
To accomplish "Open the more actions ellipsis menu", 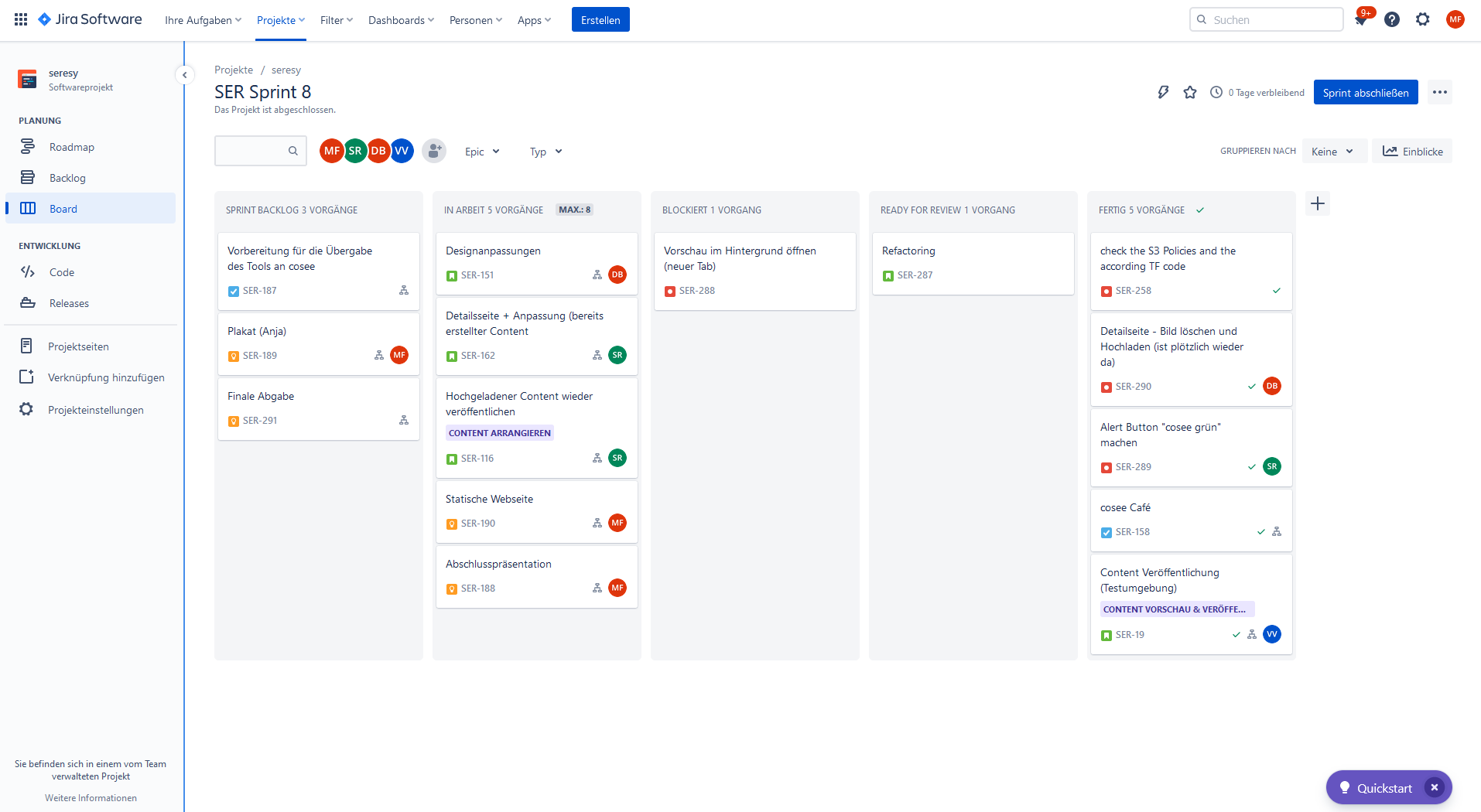I will point(1439,93).
